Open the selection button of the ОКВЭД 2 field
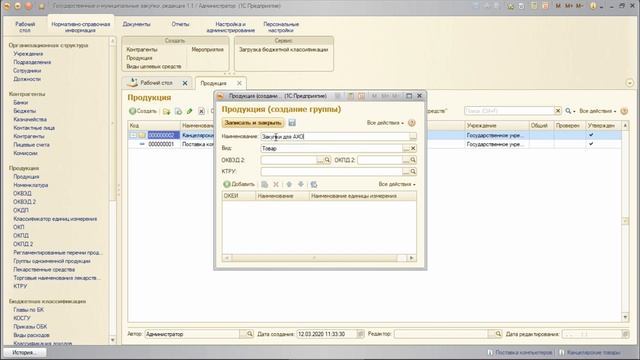 pyautogui.click(x=320, y=160)
